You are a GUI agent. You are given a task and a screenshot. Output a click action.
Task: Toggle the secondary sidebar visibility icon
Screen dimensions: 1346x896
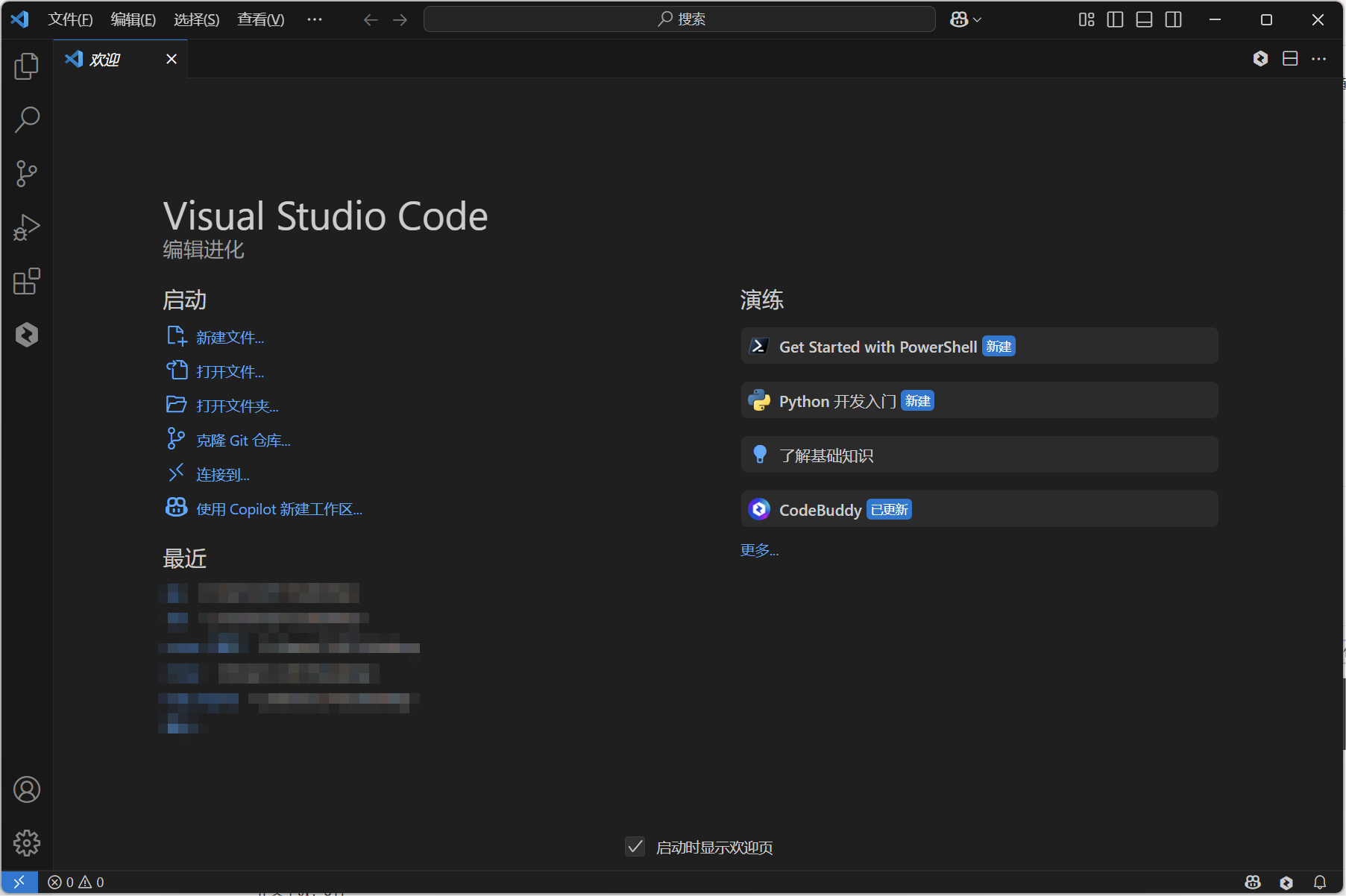click(1173, 19)
